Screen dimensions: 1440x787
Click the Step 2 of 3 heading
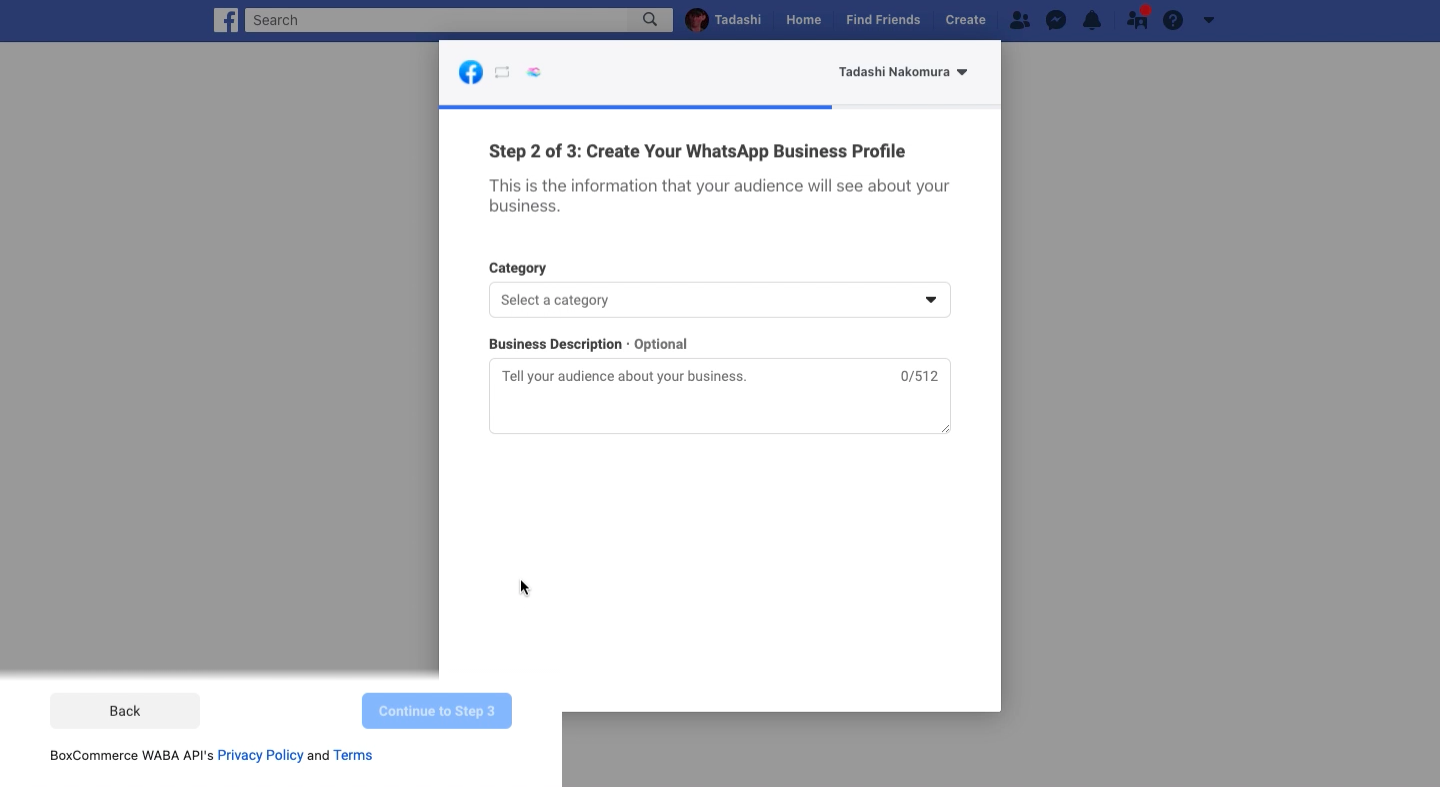697,151
